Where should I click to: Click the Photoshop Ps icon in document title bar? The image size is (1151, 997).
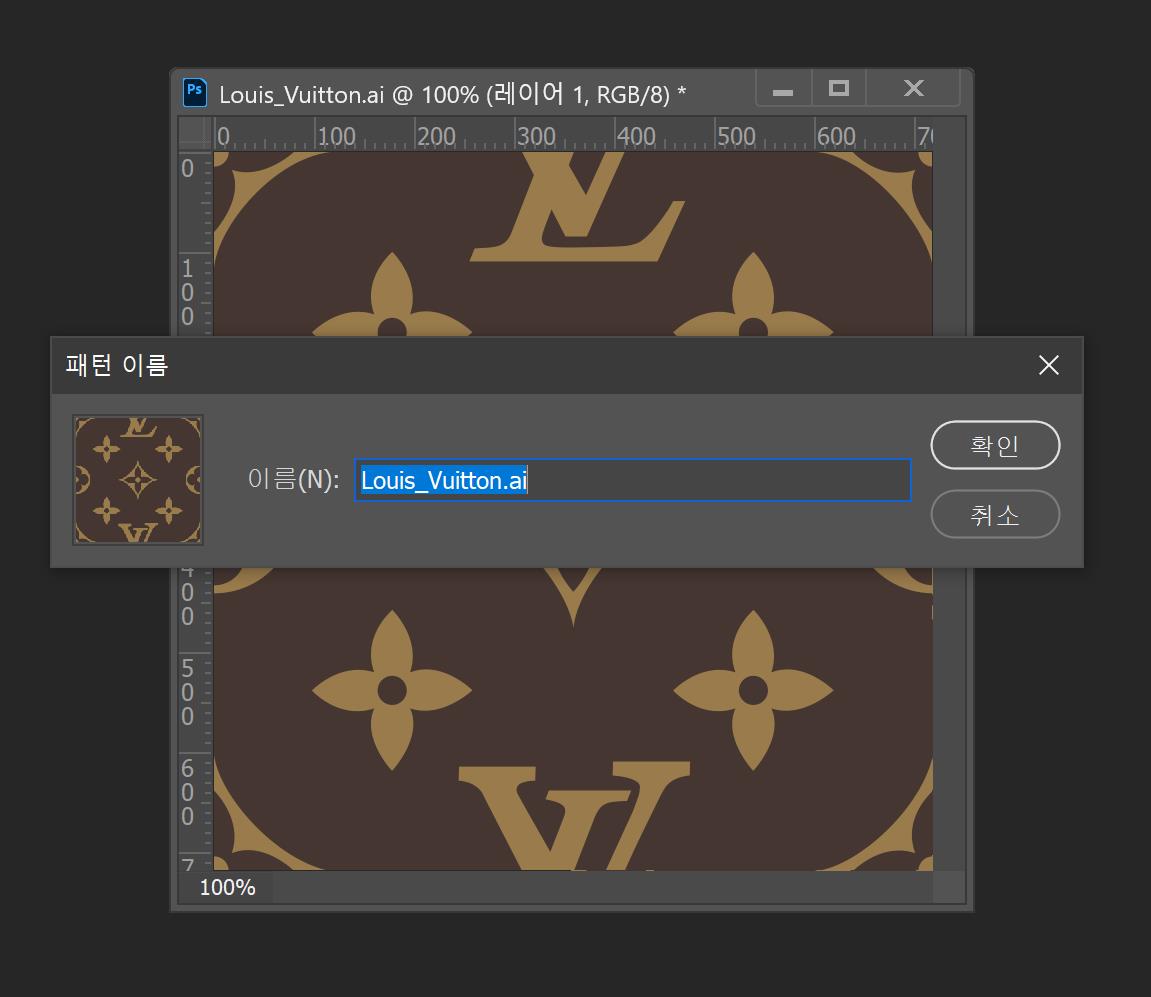[195, 93]
